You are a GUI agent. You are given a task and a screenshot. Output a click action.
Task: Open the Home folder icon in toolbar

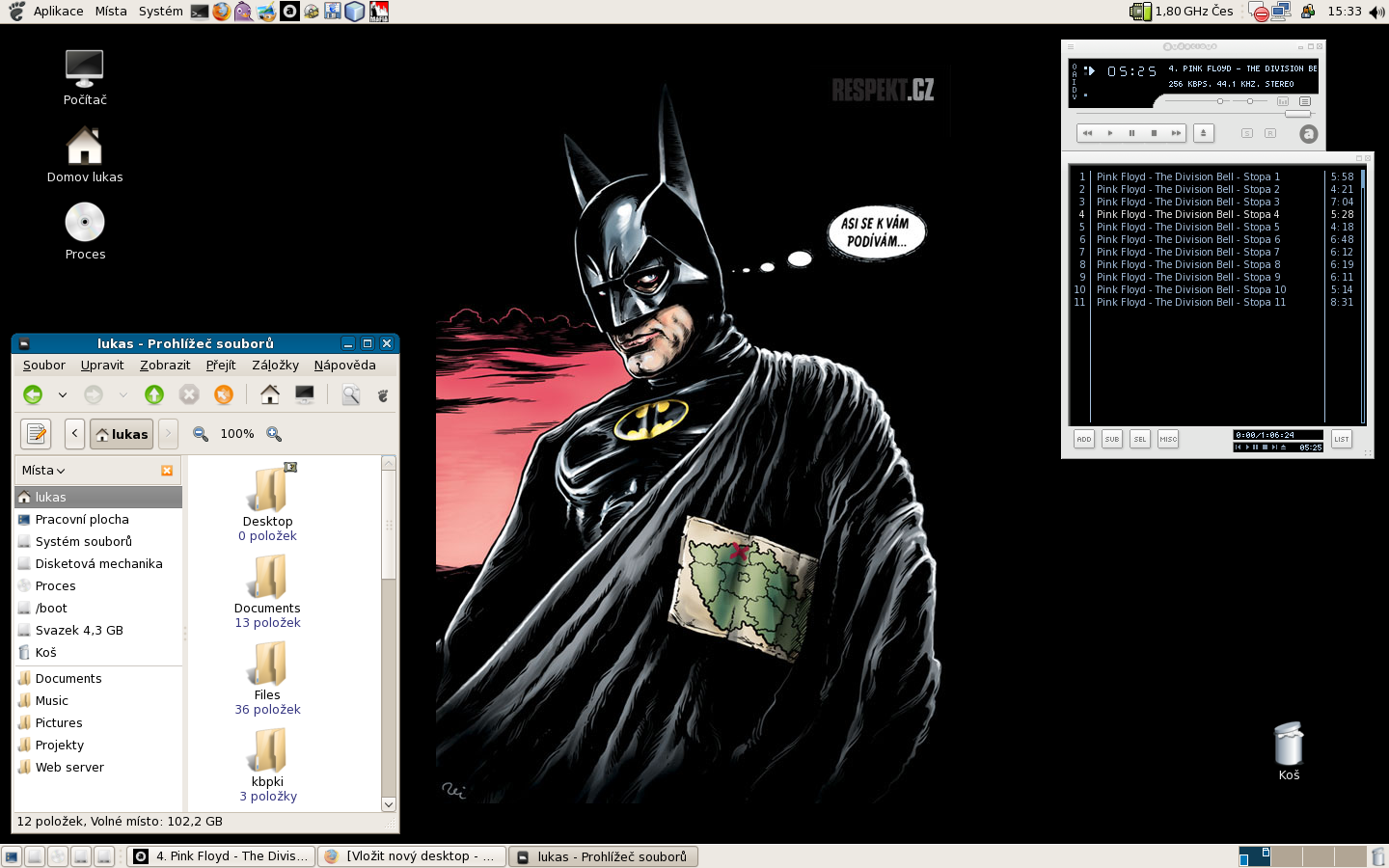(270, 394)
